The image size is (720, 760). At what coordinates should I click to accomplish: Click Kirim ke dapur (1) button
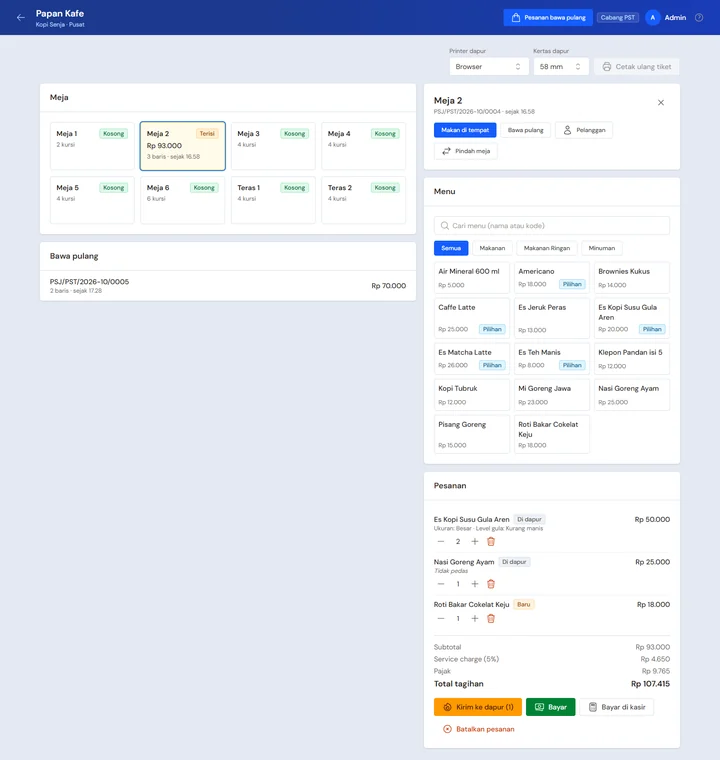478,707
